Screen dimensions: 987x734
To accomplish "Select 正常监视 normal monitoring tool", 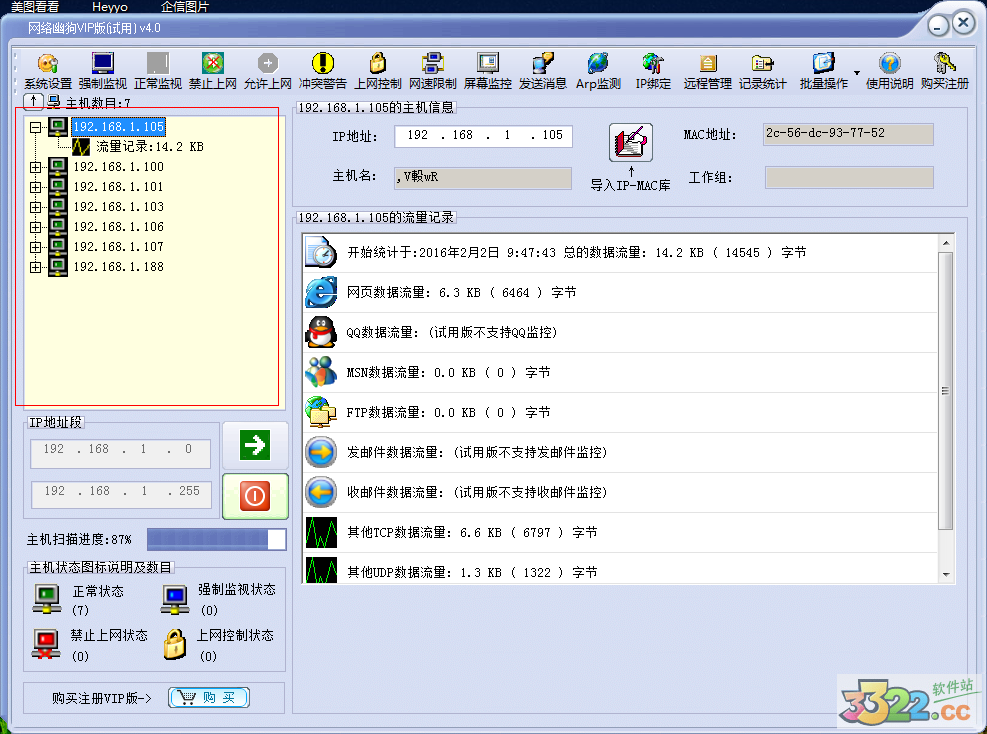I will click(157, 71).
